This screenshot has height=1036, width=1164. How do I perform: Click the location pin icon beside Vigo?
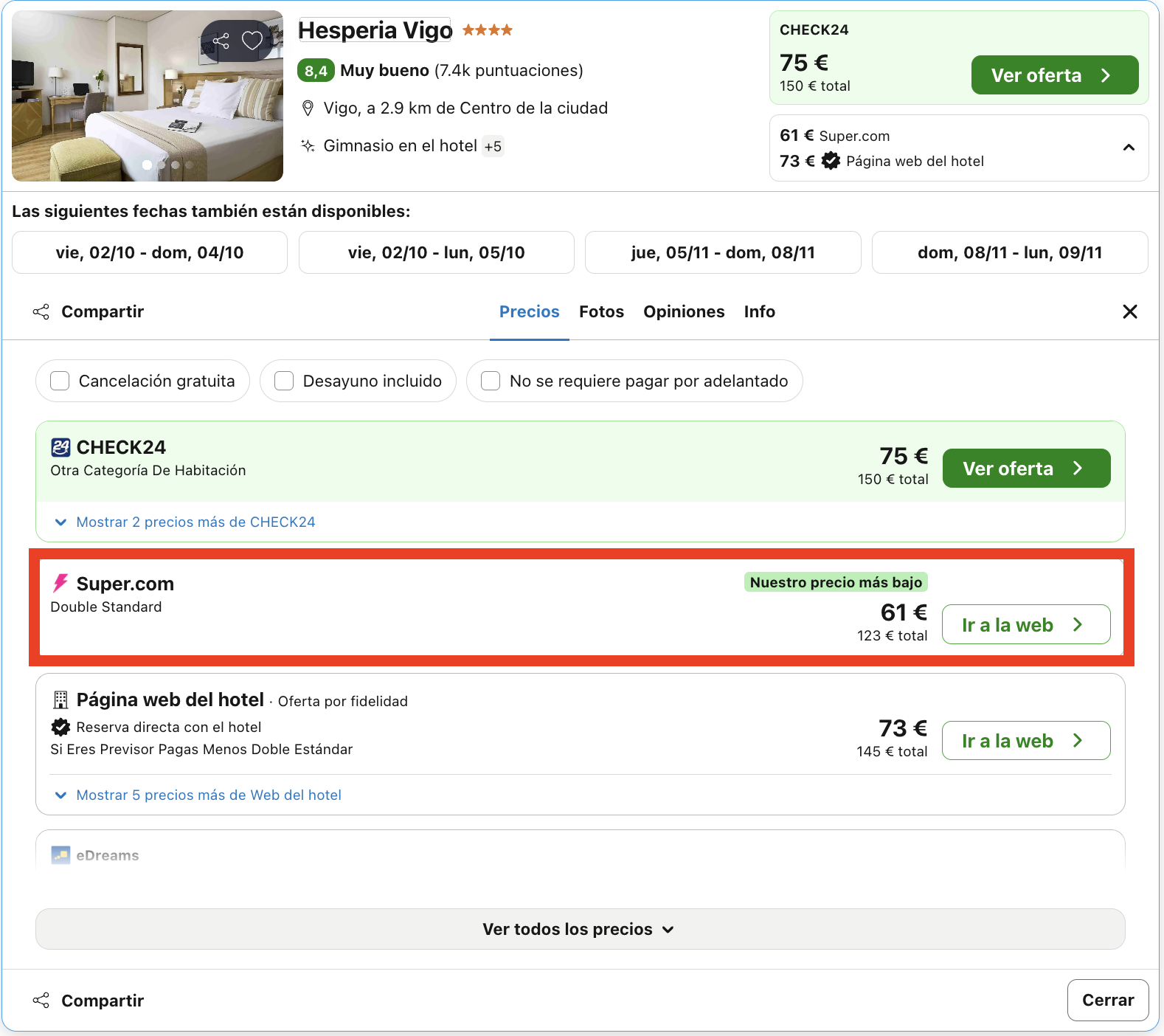pos(308,108)
